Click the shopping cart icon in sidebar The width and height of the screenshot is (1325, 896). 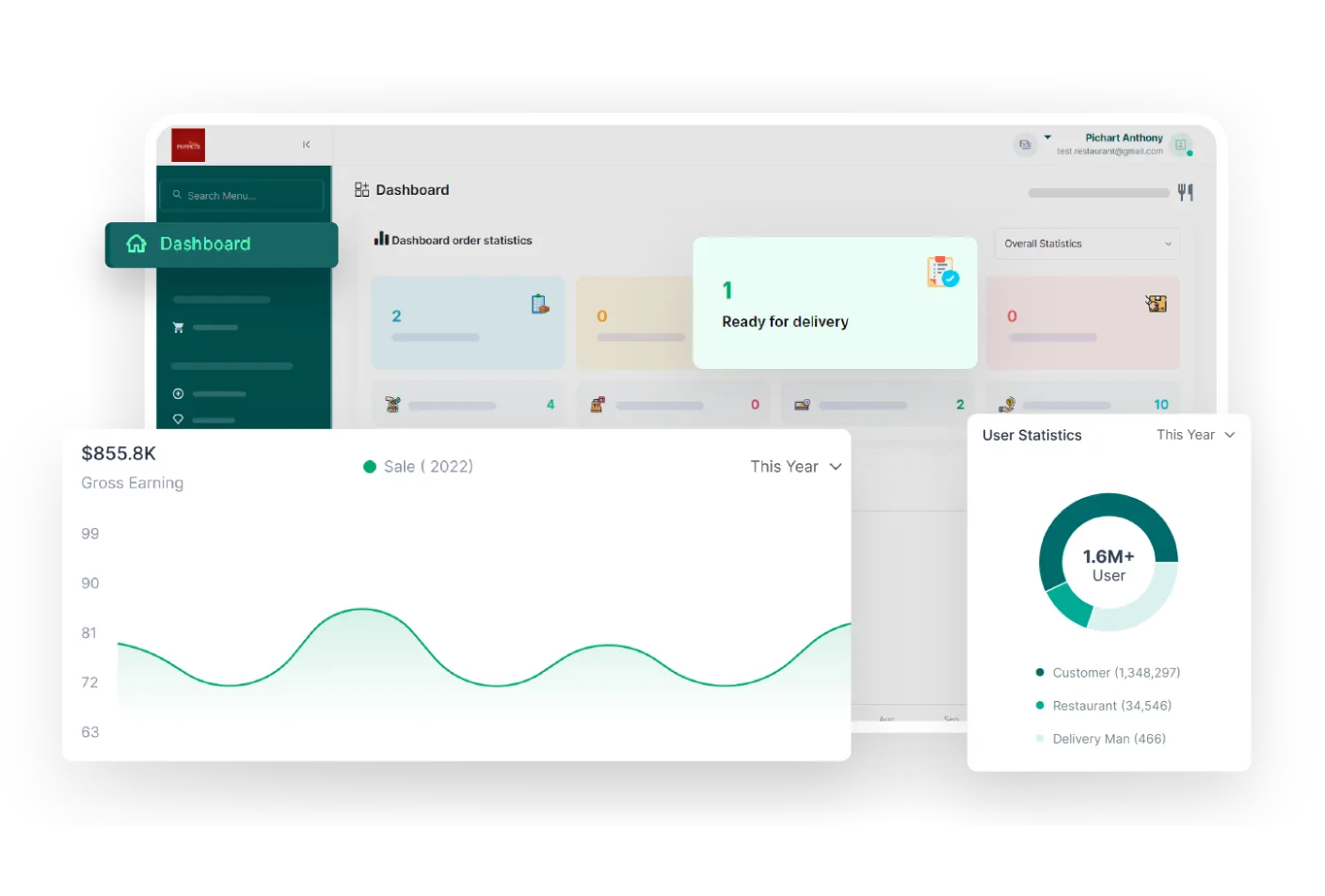(178, 328)
